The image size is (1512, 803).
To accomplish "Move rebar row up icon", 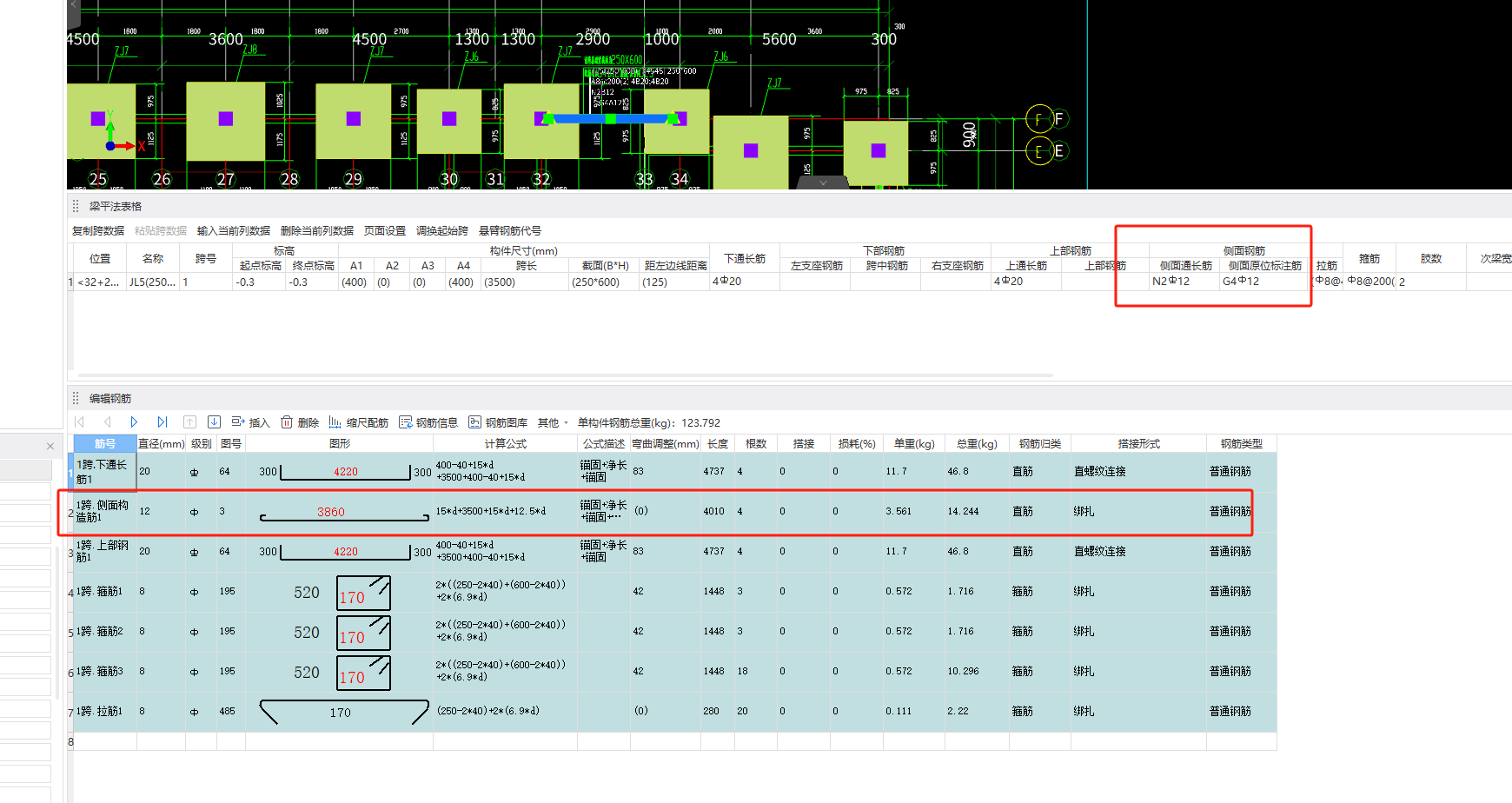I will (x=189, y=422).
